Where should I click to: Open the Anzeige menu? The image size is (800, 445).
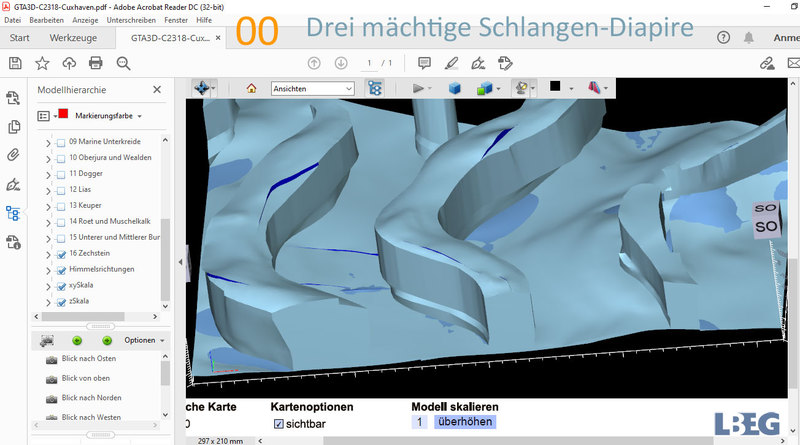[86, 20]
